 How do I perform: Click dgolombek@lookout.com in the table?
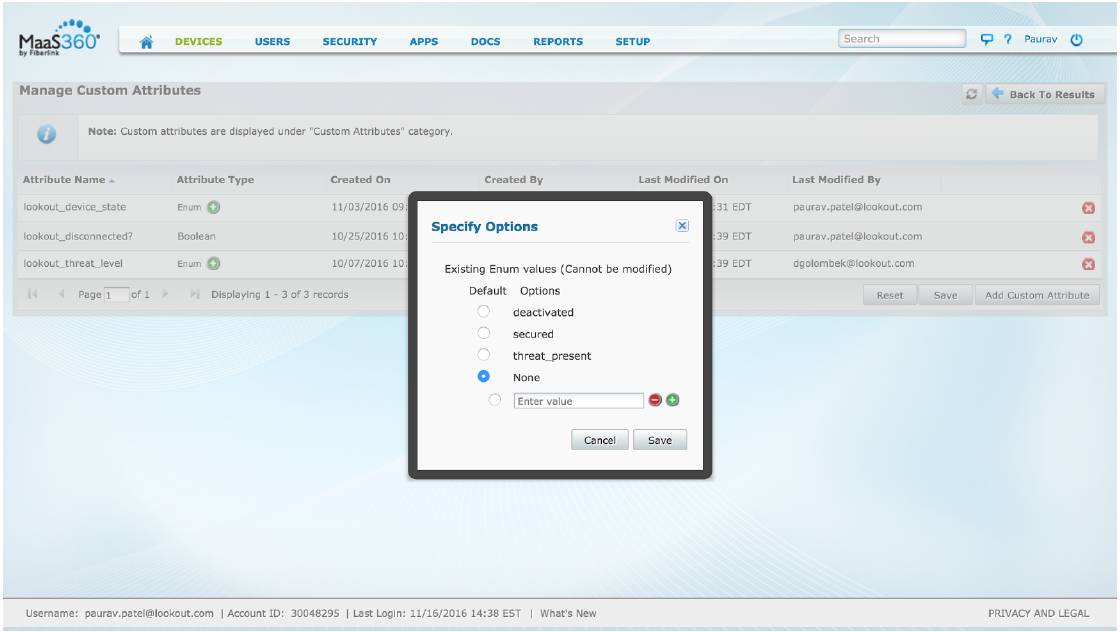click(x=854, y=264)
